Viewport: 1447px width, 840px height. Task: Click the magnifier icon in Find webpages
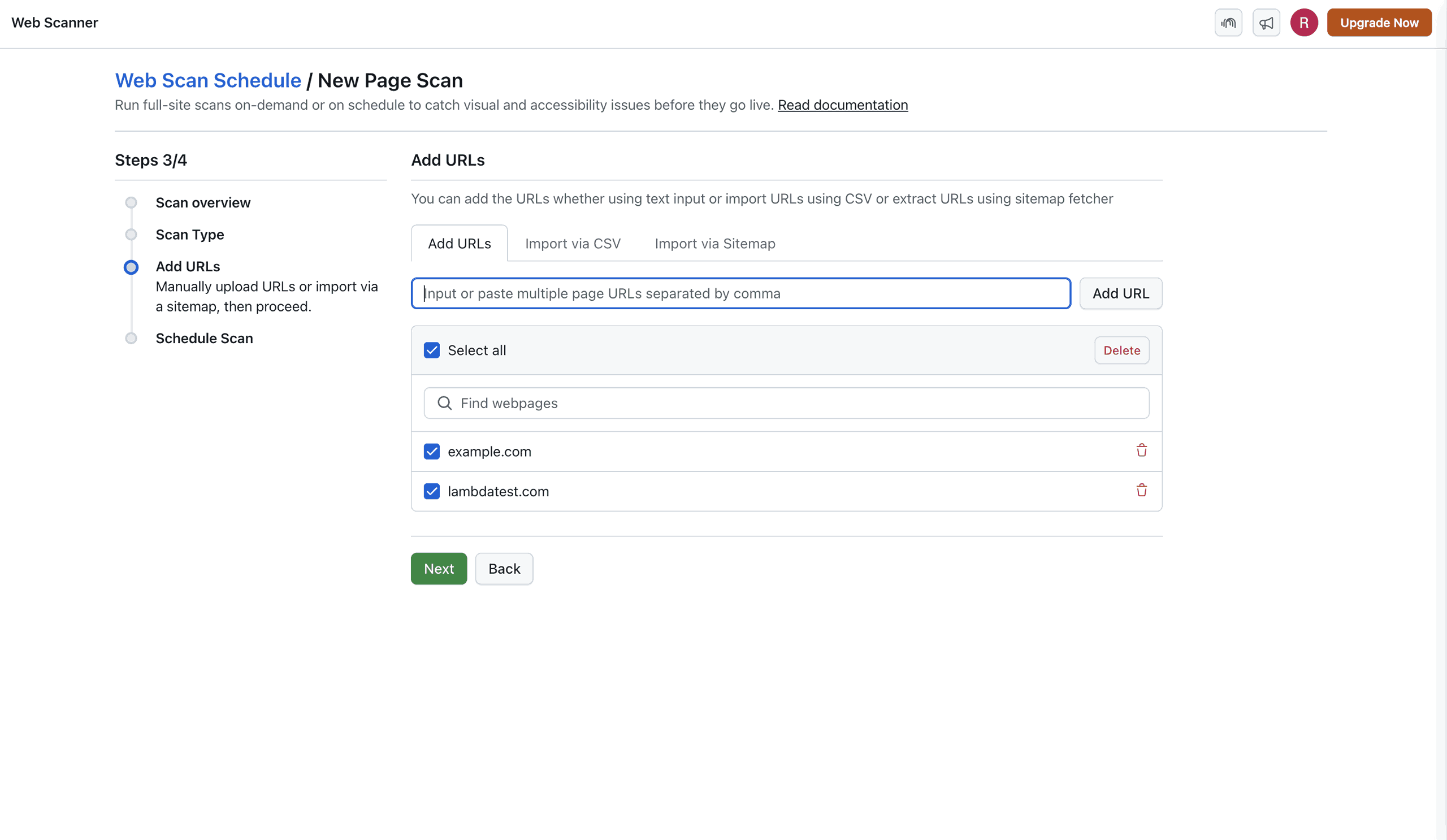pos(444,402)
